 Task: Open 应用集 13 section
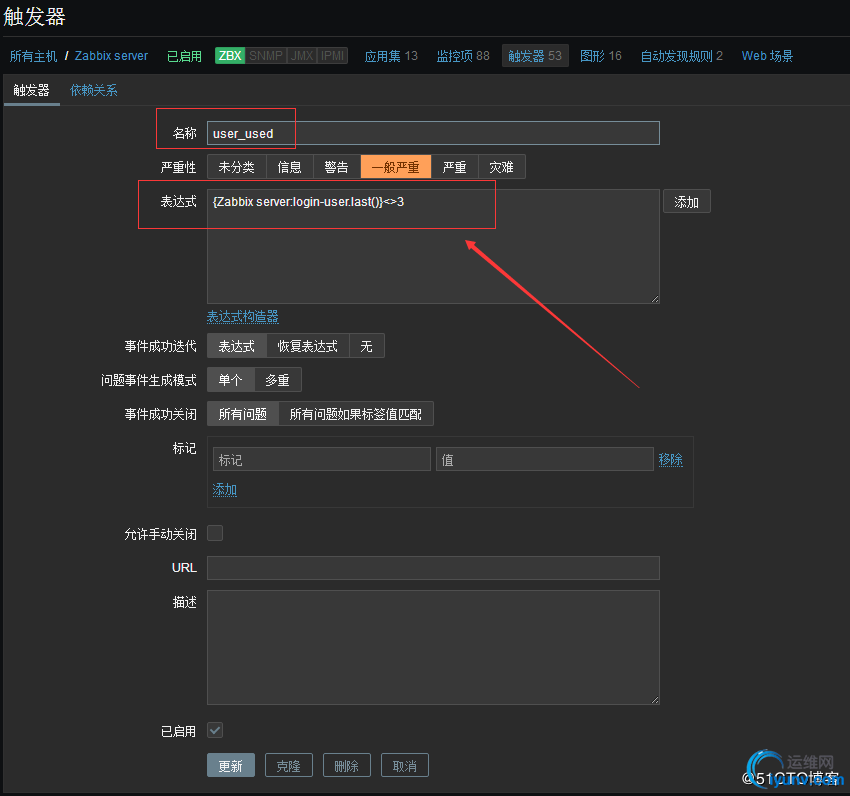[391, 56]
